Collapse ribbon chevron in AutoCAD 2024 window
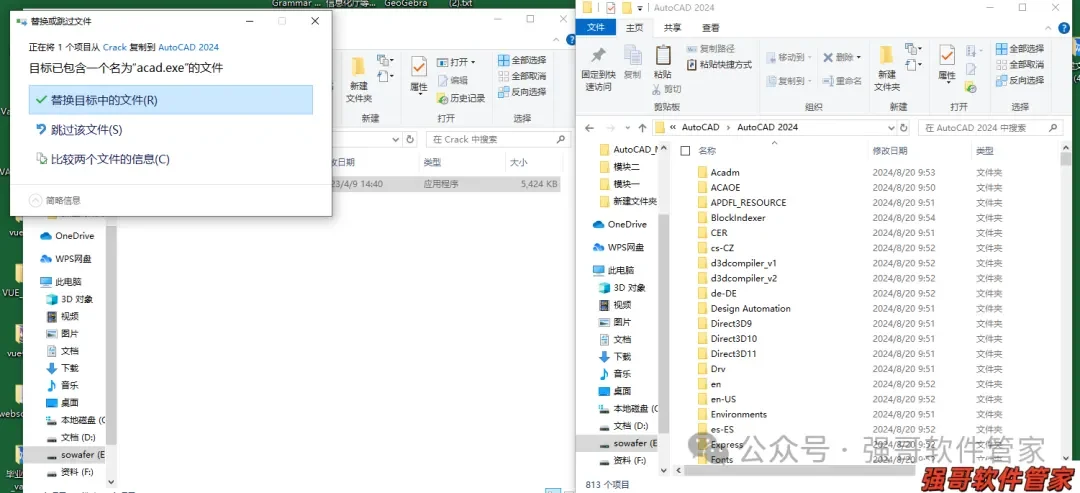This screenshot has height=493, width=1080. tap(1050, 28)
